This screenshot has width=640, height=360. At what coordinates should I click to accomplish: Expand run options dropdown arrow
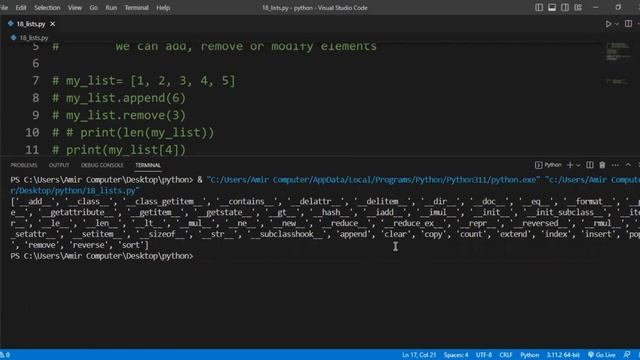[617, 24]
